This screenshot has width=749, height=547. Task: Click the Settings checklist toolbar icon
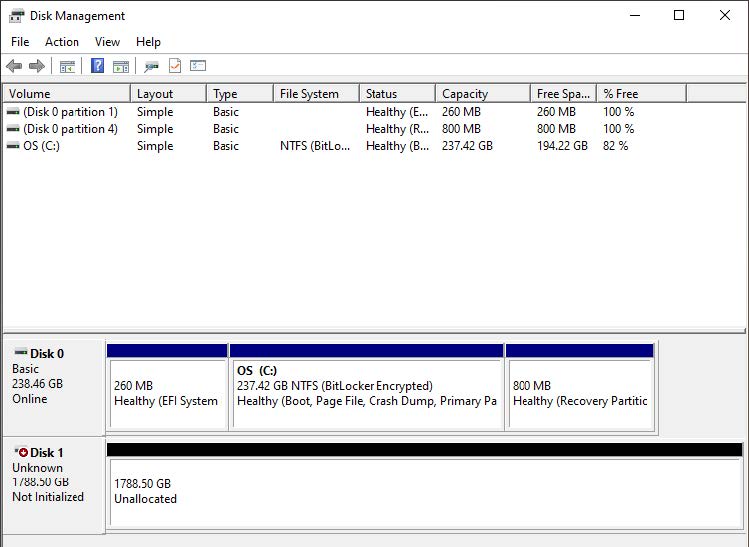pyautogui.click(x=198, y=66)
